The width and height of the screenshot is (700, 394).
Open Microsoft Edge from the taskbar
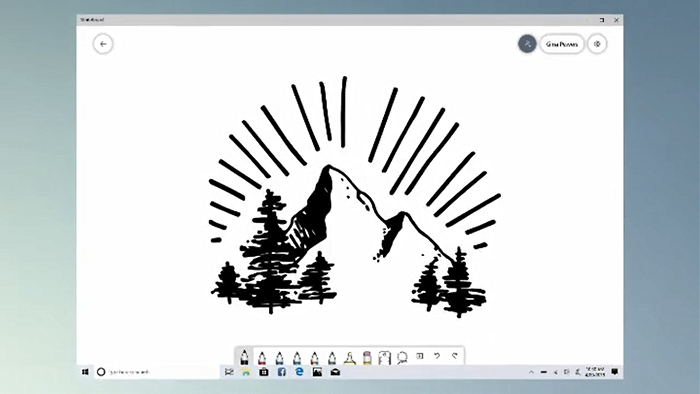click(300, 372)
